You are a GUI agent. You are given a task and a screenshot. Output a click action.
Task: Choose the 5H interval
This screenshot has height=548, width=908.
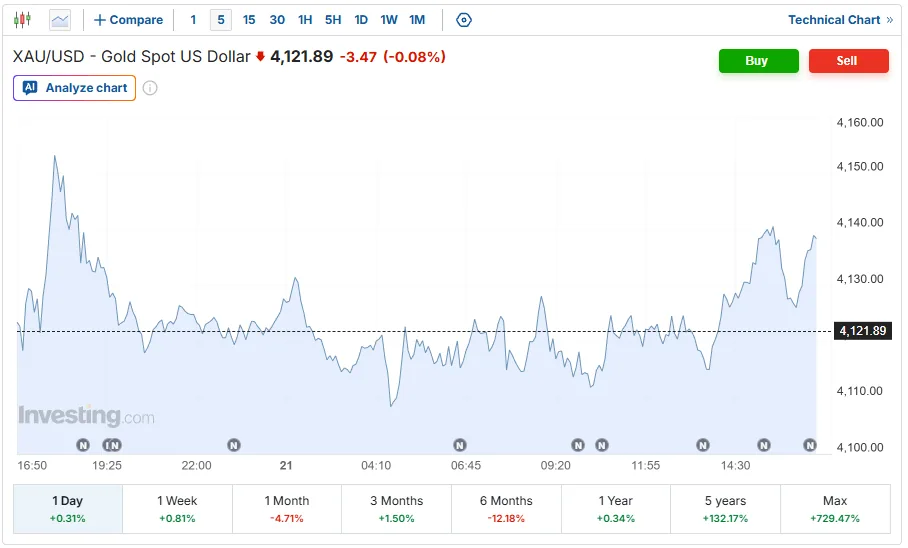coord(333,20)
